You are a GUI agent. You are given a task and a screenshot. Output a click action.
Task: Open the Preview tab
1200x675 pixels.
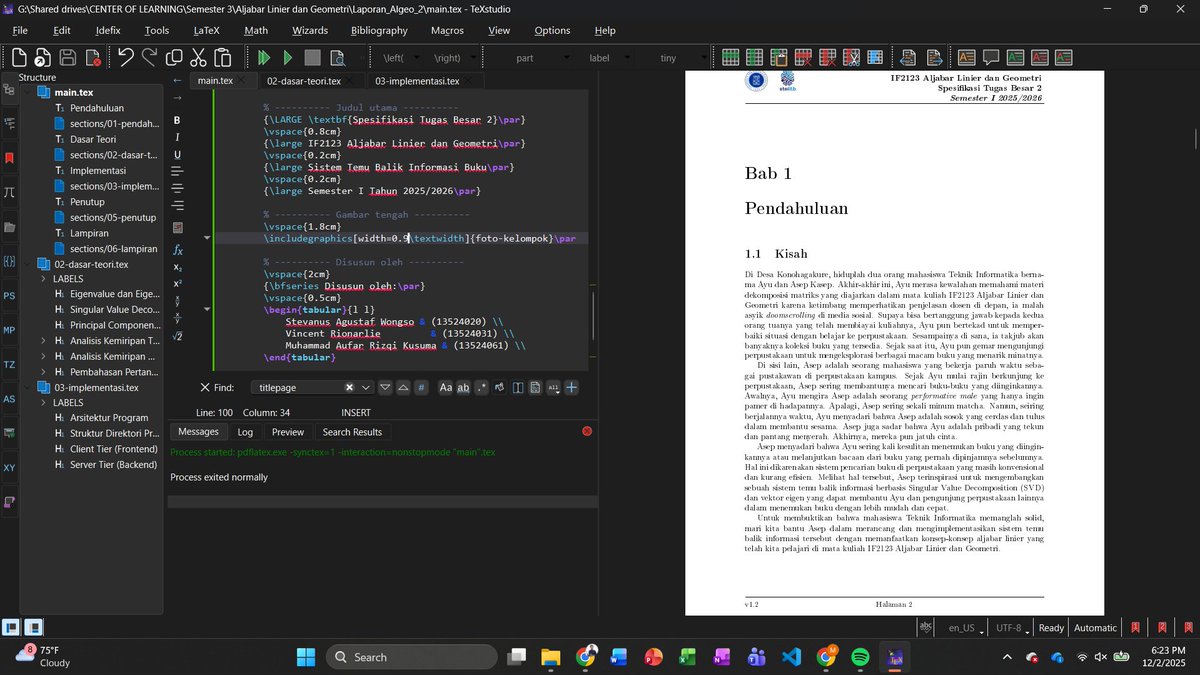coord(288,432)
